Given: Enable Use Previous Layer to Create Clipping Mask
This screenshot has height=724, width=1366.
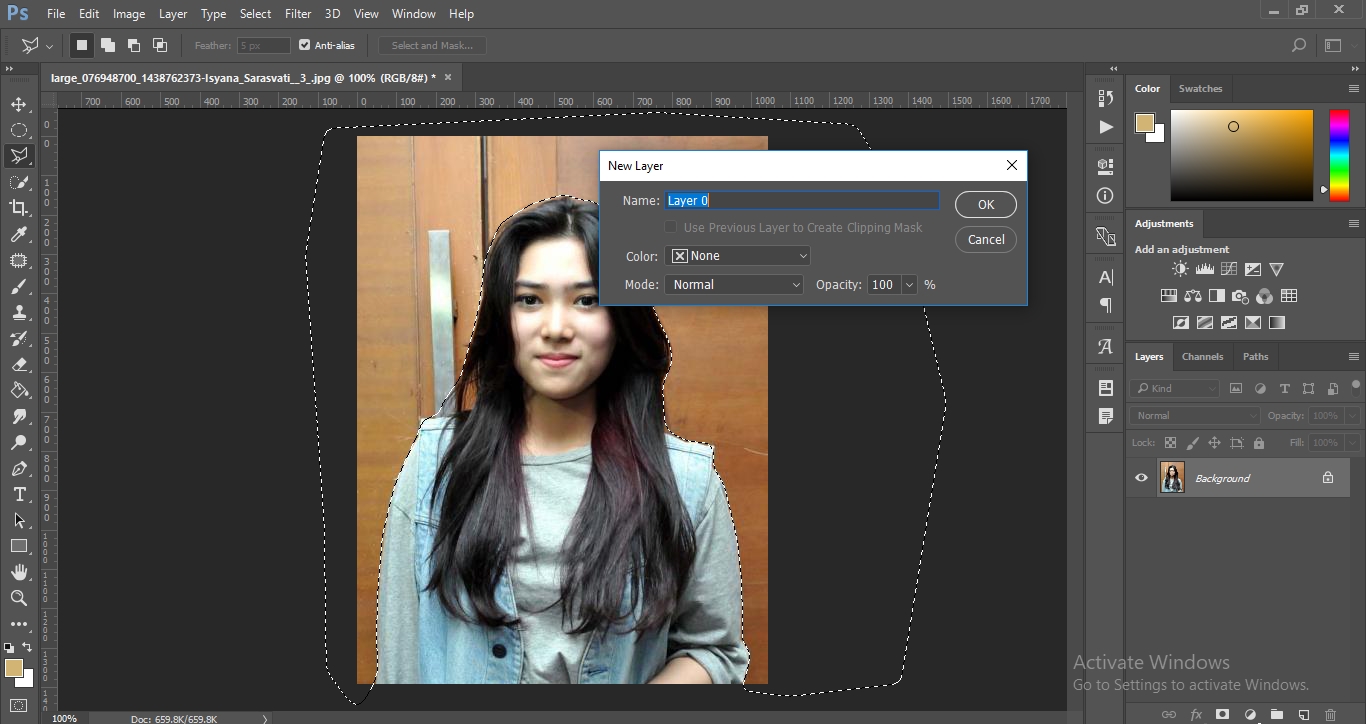Looking at the screenshot, I should (x=671, y=227).
